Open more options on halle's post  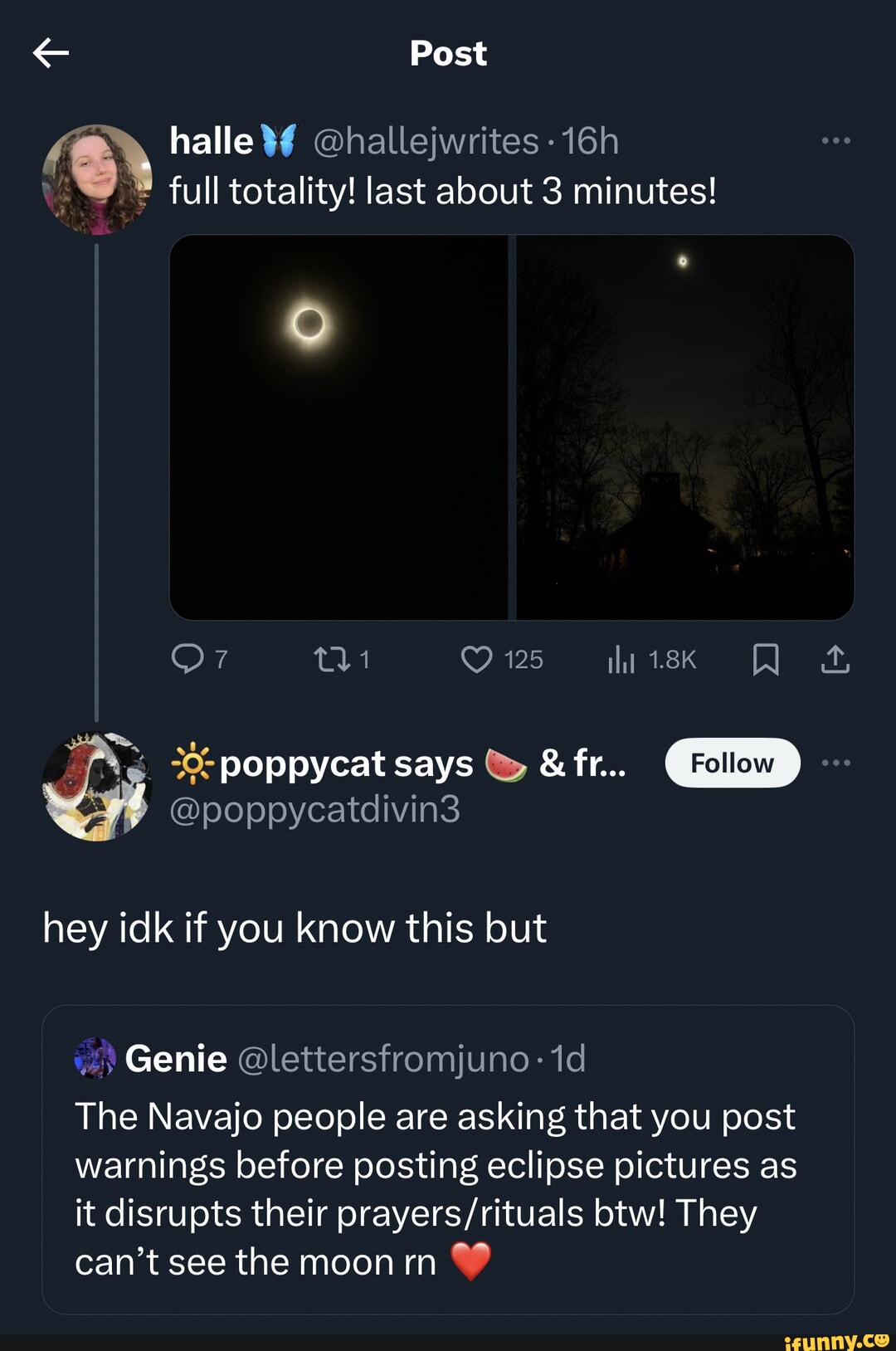click(x=835, y=139)
